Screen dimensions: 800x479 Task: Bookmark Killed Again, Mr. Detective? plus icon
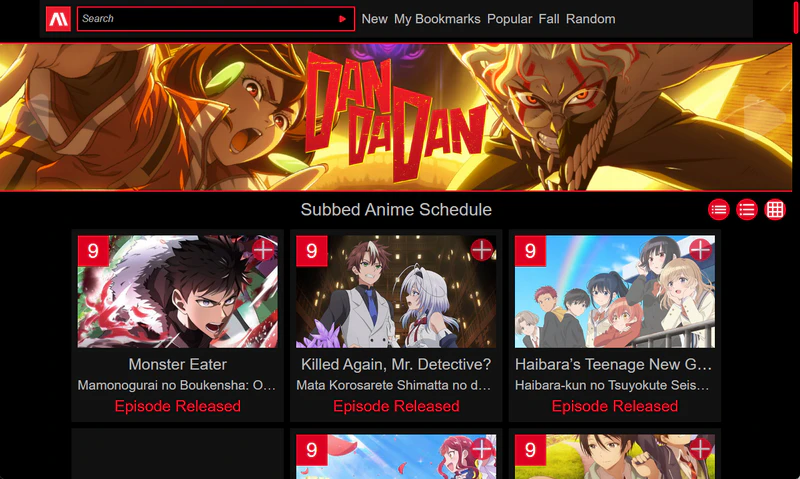[x=482, y=250]
